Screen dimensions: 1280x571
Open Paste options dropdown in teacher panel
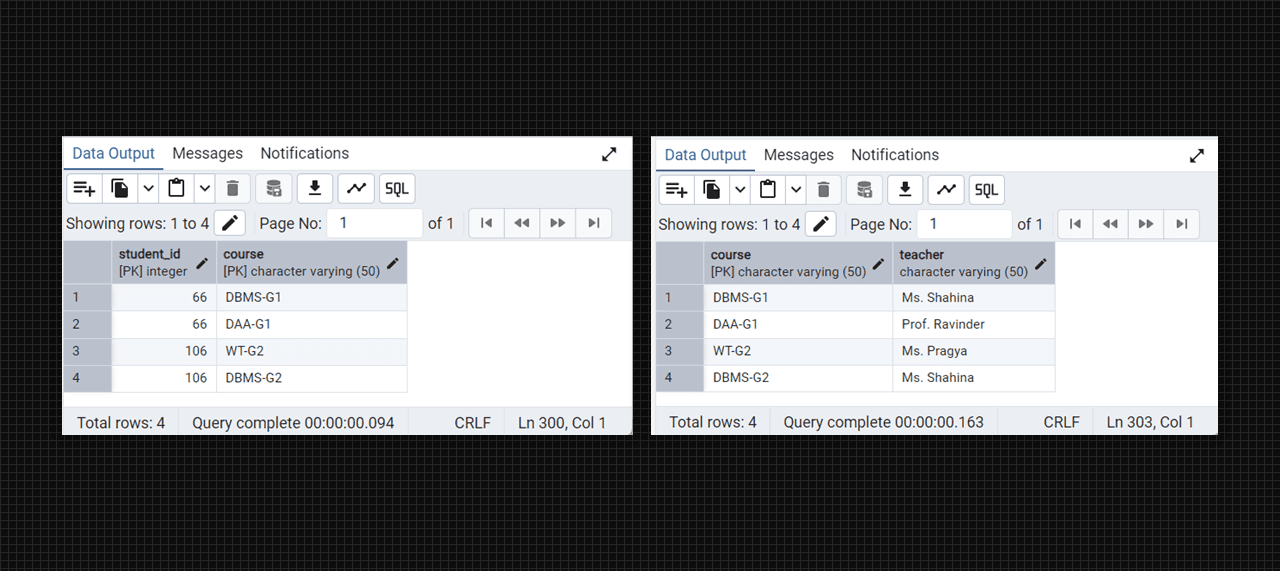coord(796,190)
